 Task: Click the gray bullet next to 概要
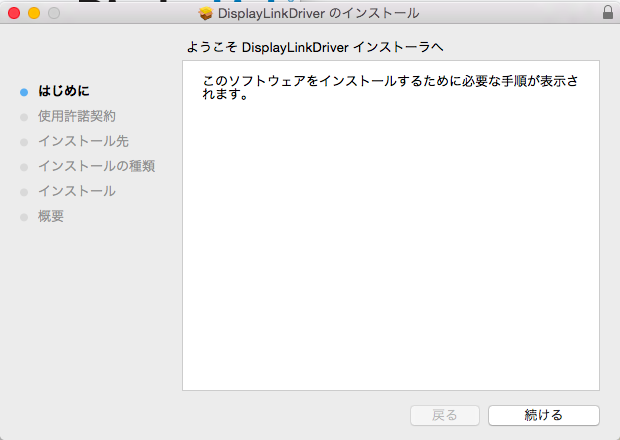click(24, 217)
